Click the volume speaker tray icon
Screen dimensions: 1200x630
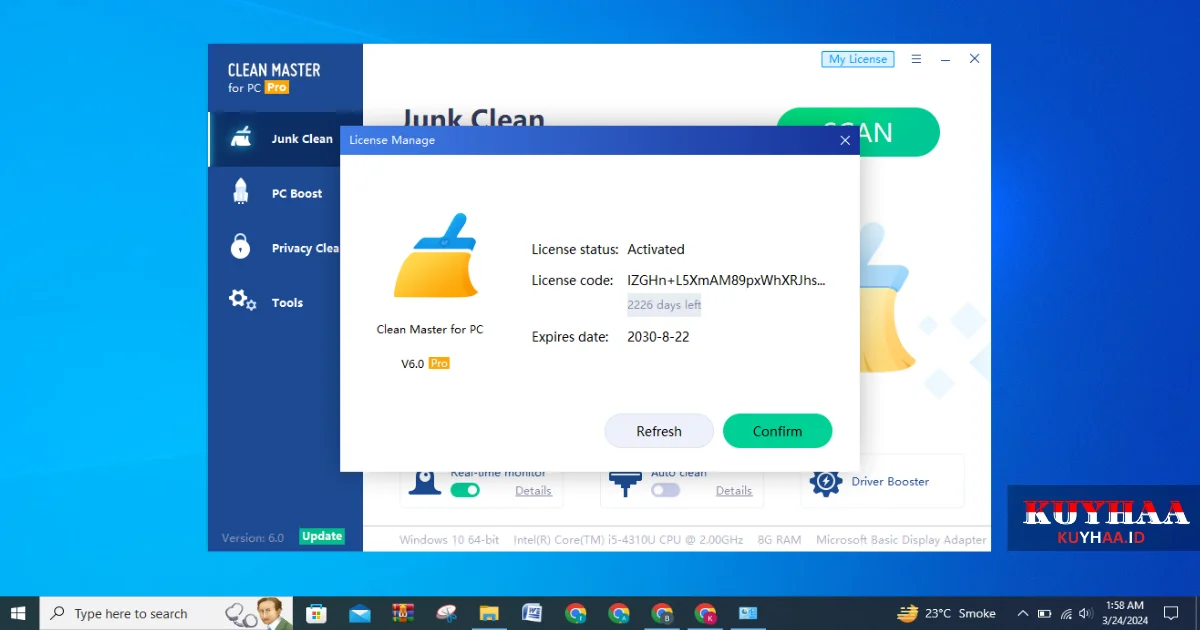pyautogui.click(x=1086, y=613)
